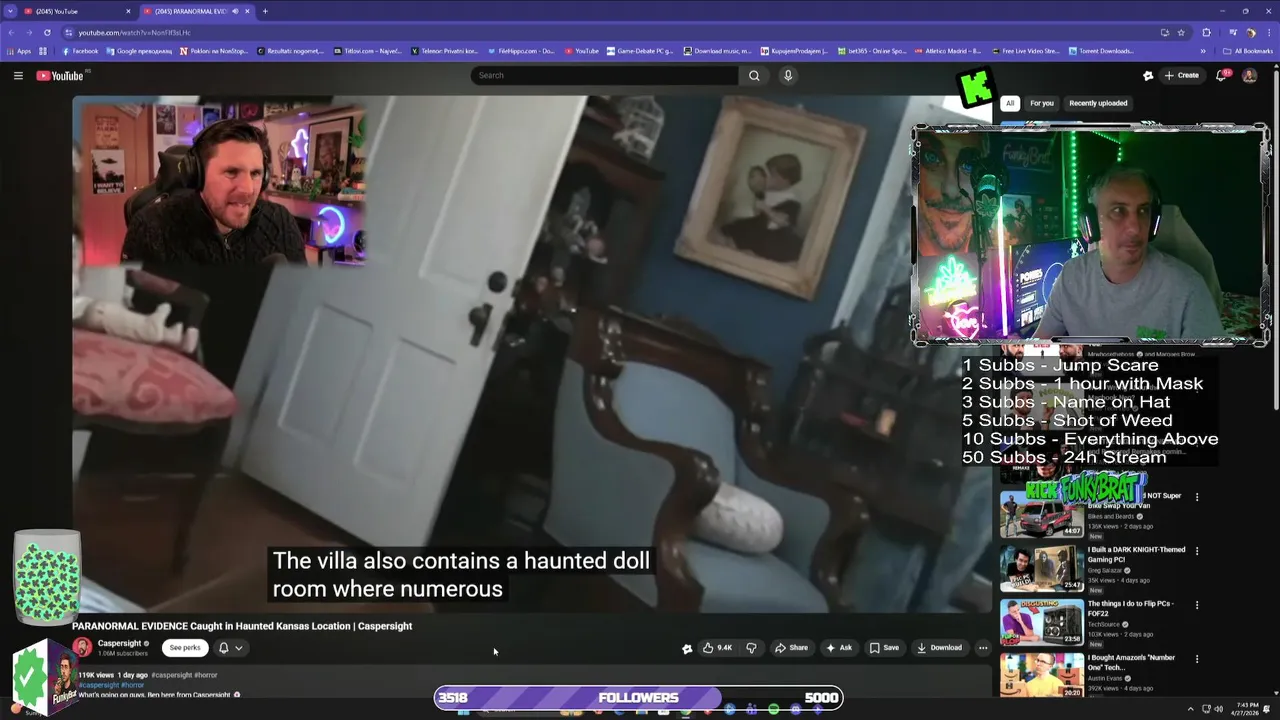Start voice search with microphone icon
This screenshot has height=720, width=1280.
788,76
